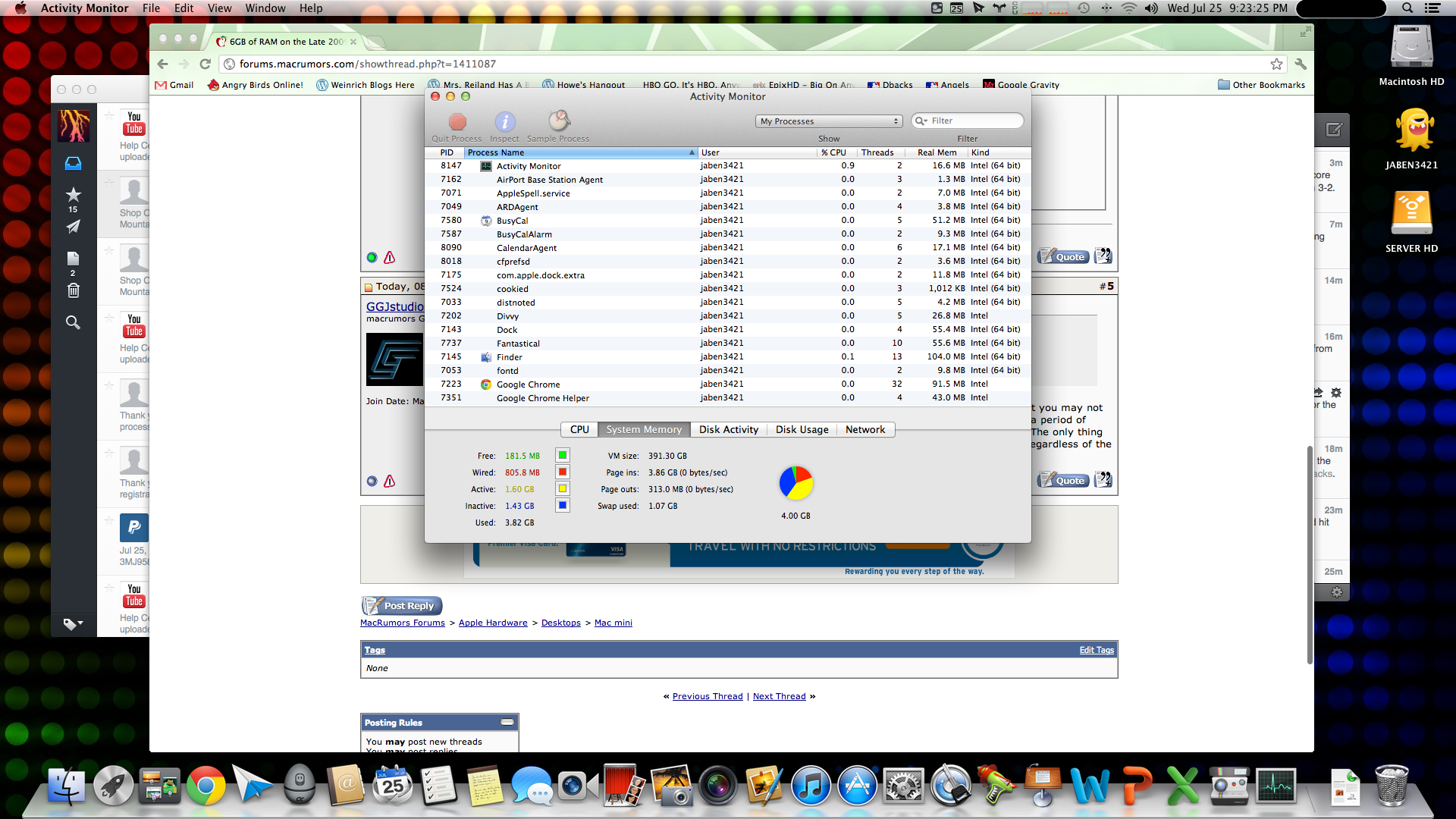Open the My Processes dropdown
This screenshot has height=819, width=1456.
[829, 121]
